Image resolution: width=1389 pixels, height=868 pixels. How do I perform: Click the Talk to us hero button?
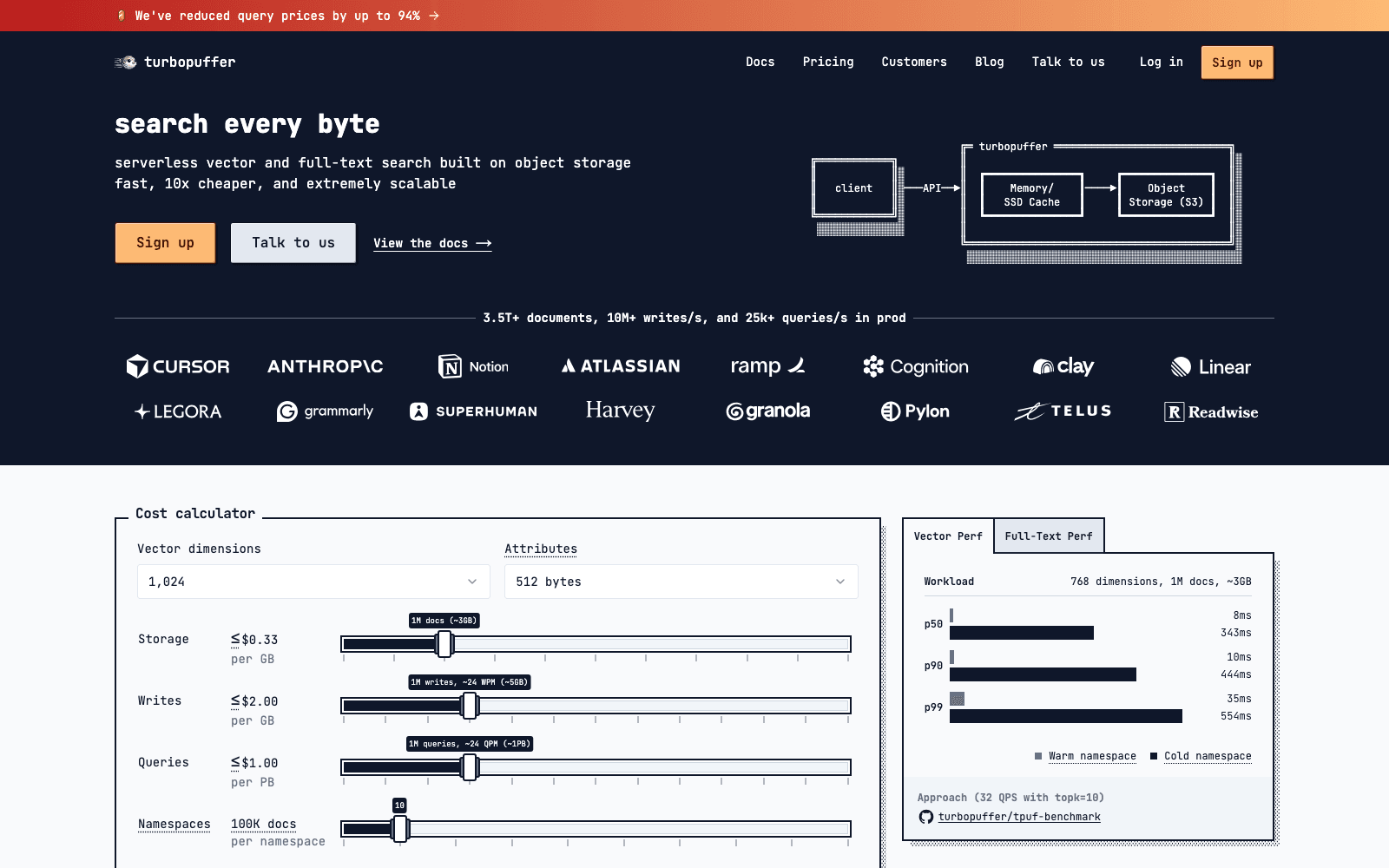tap(293, 243)
